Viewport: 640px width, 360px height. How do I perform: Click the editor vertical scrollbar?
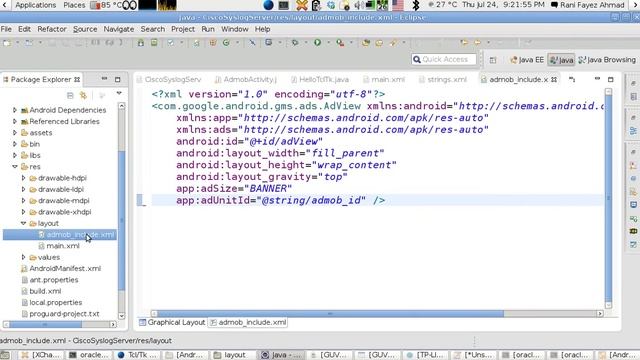[x=608, y=197]
